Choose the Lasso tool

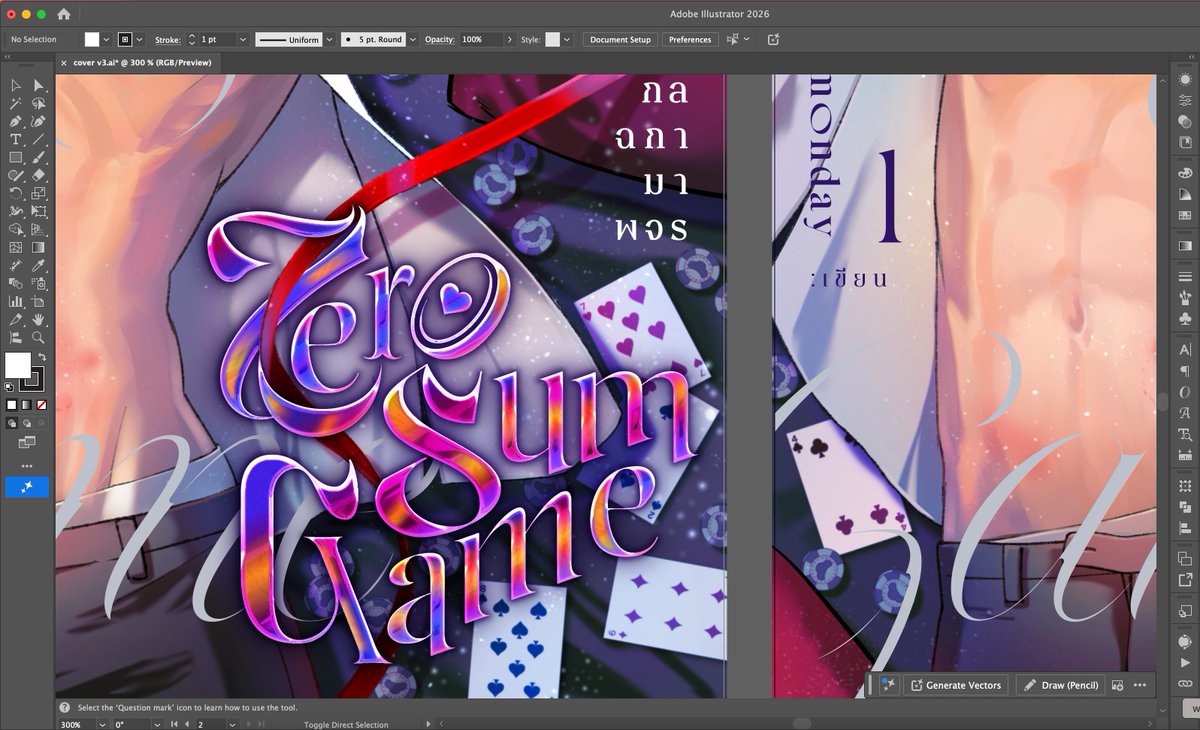(38, 104)
